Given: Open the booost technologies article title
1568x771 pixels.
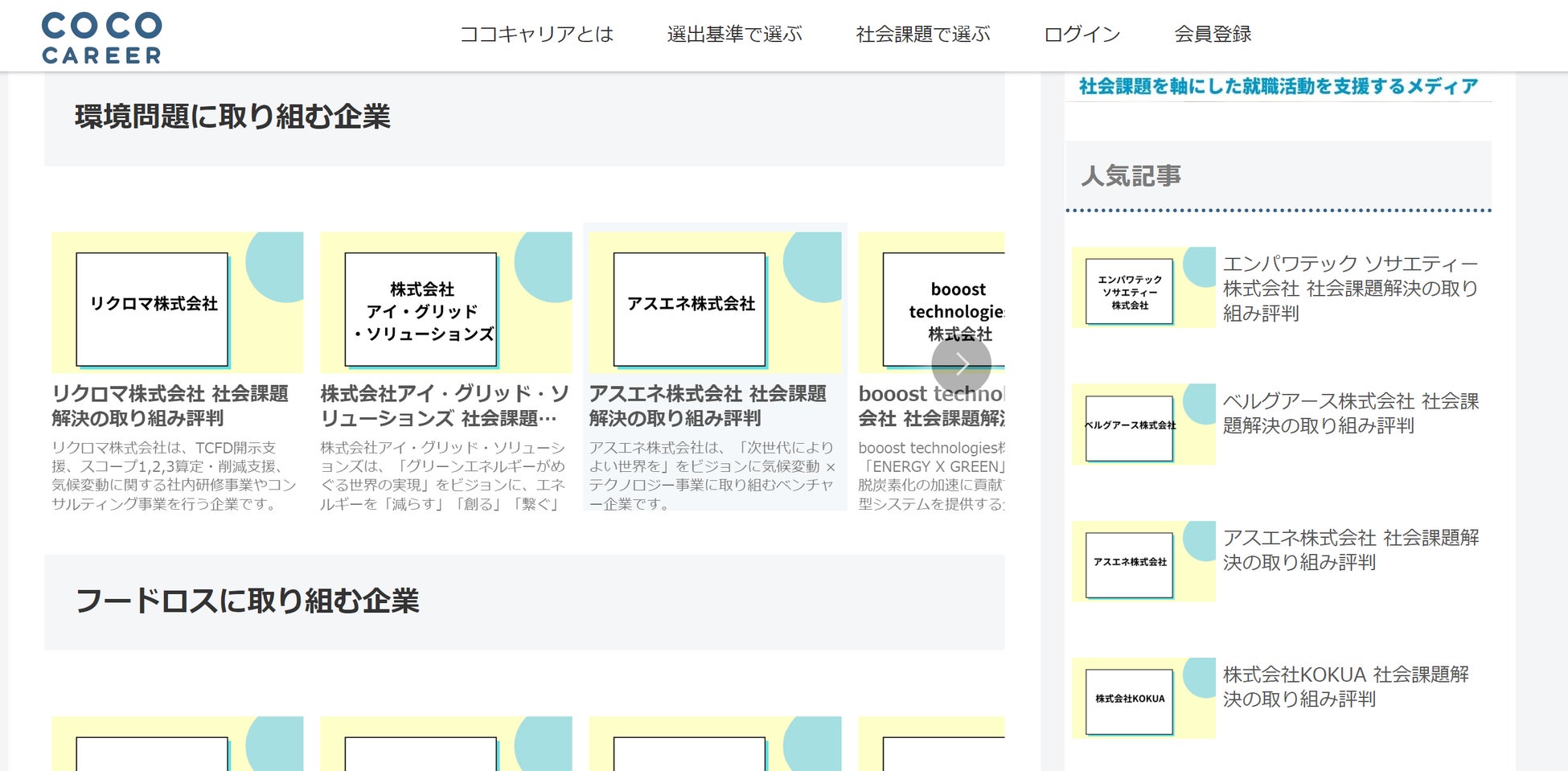Looking at the screenshot, I should [931, 406].
